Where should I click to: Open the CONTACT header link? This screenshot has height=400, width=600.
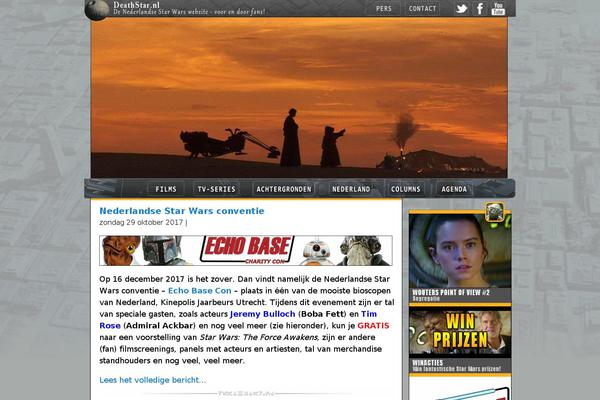click(x=422, y=8)
